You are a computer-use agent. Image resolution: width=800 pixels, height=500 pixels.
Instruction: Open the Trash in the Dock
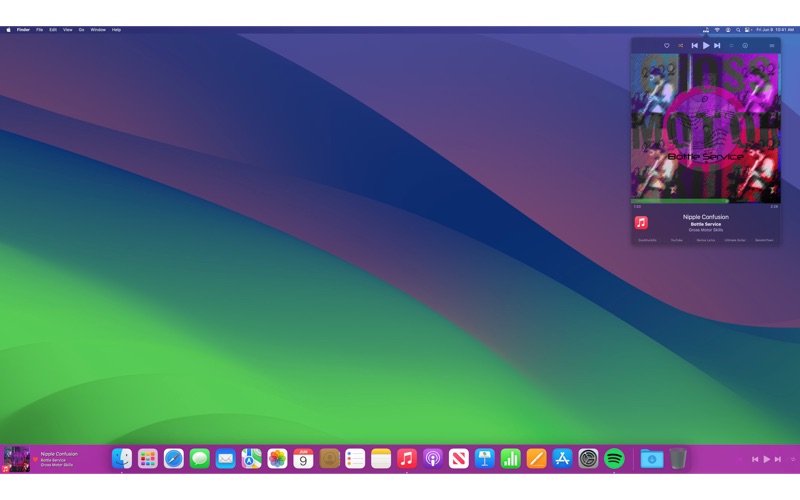[678, 458]
